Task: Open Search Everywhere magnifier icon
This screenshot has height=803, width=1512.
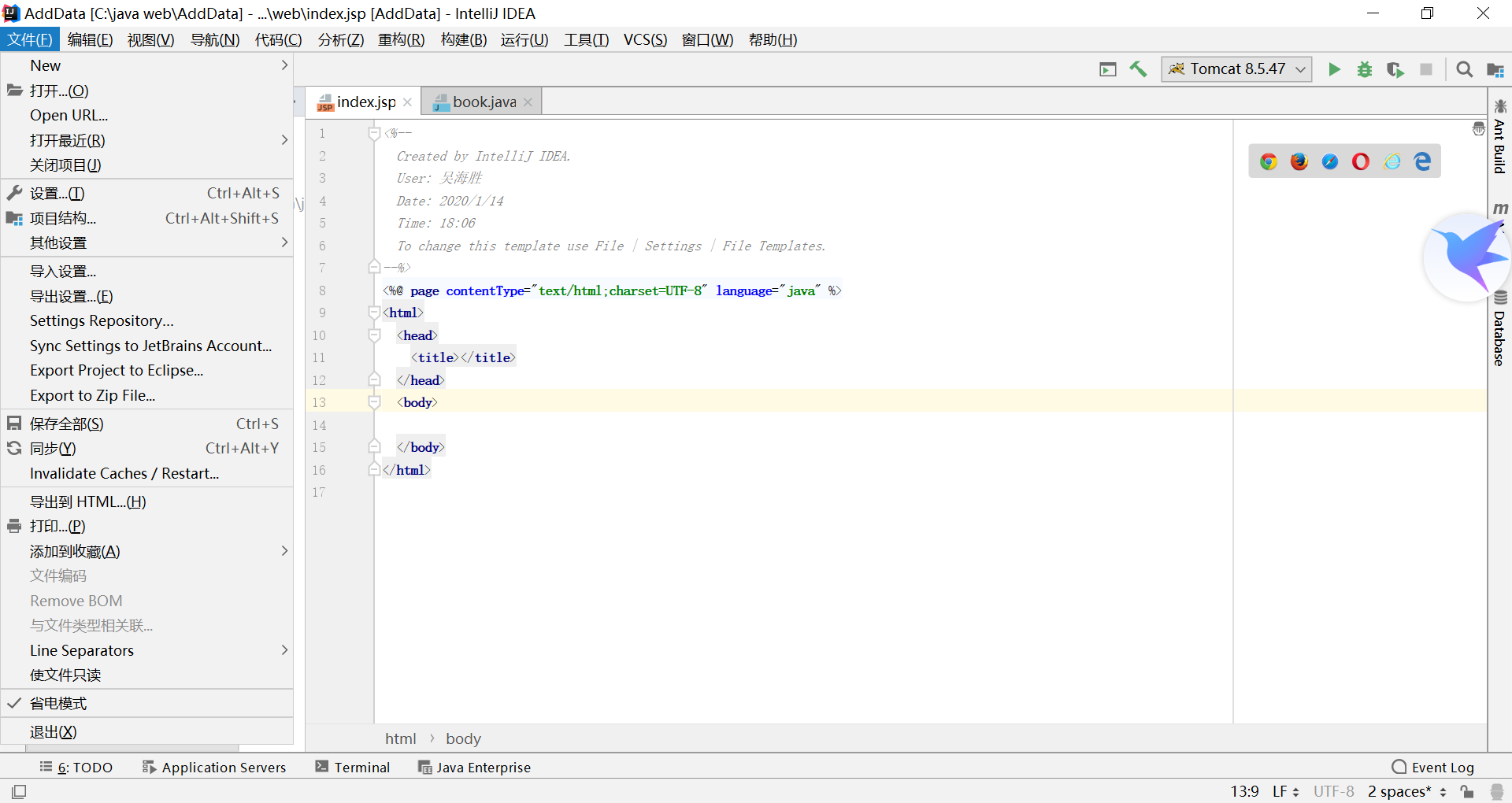Action: point(1465,69)
